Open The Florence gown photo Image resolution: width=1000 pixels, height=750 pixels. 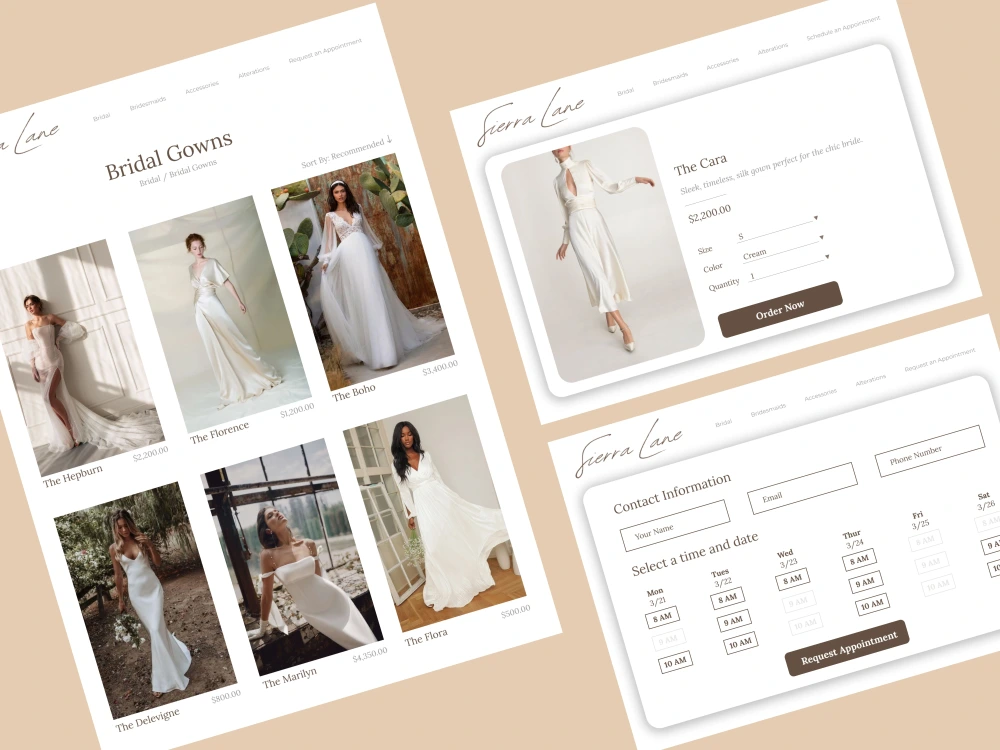[220, 314]
